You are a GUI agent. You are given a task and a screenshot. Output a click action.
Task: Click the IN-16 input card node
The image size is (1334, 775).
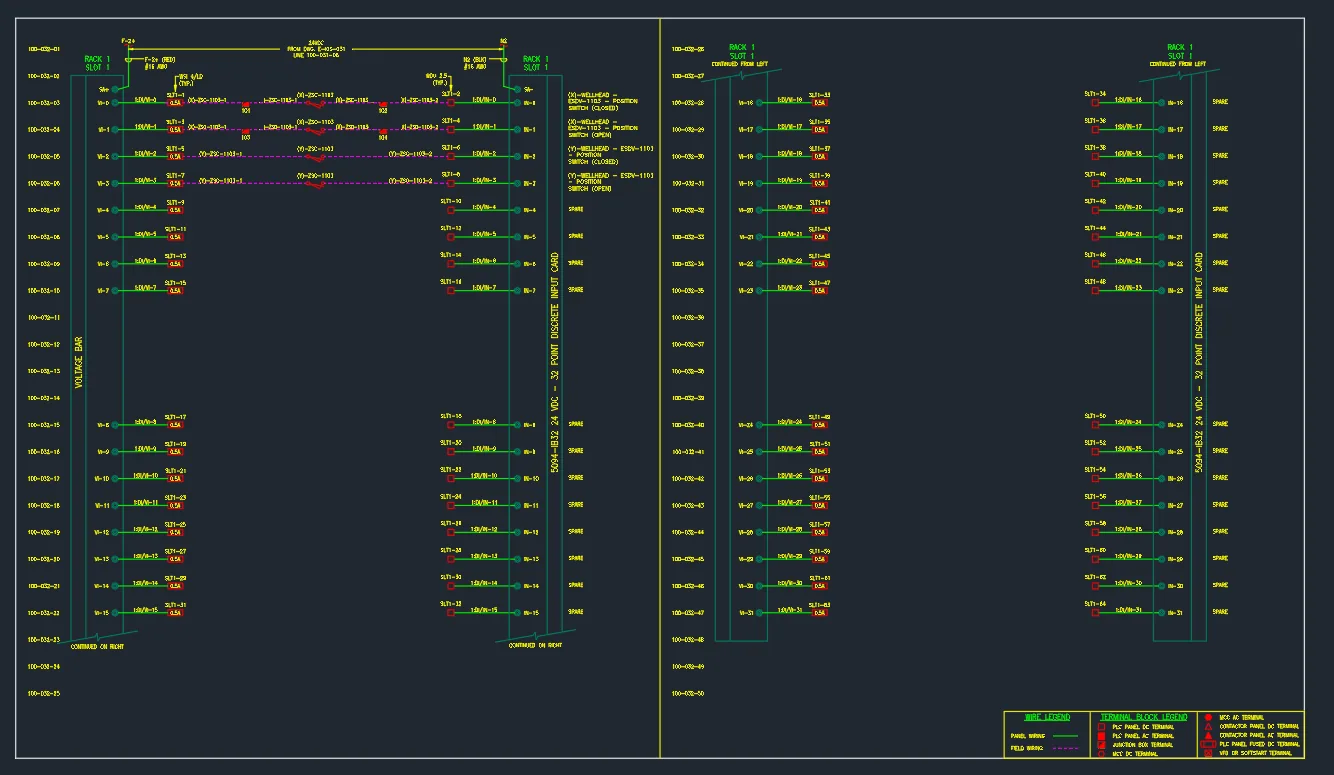pyautogui.click(x=1161, y=103)
